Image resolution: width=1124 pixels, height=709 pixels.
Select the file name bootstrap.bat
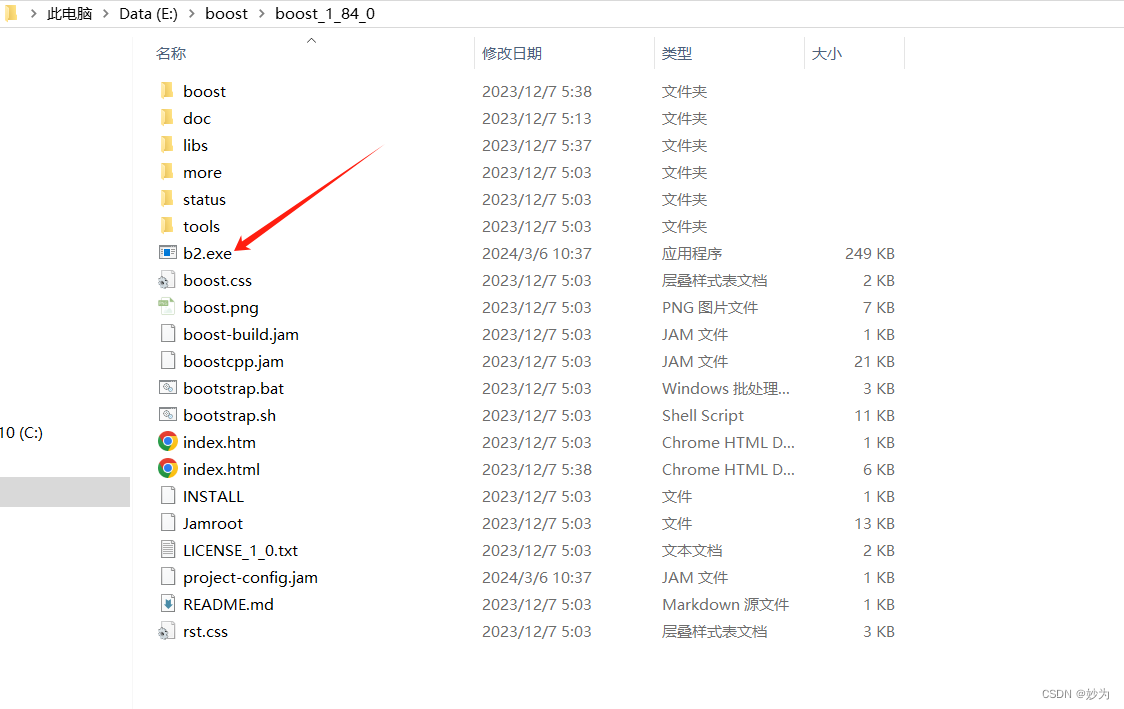(233, 389)
